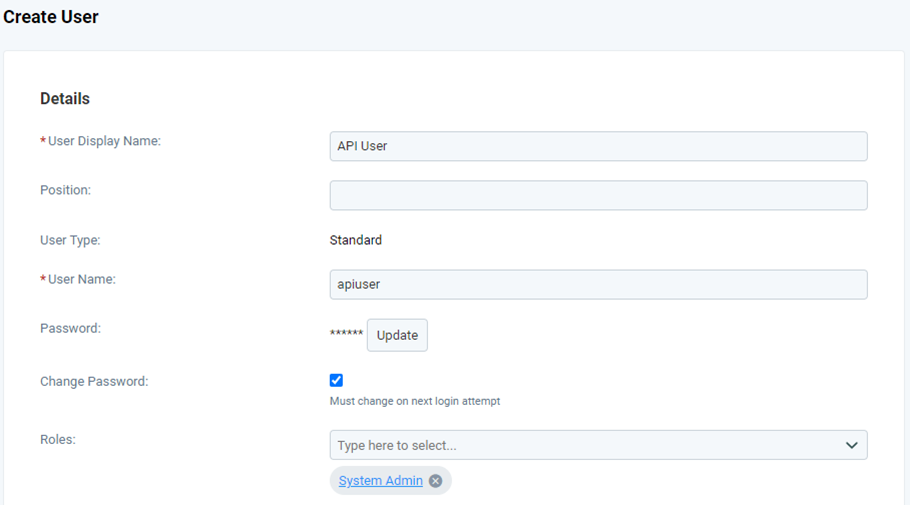Image resolution: width=910 pixels, height=505 pixels.
Task: Expand the Roles dropdown arrow
Action: (x=851, y=445)
